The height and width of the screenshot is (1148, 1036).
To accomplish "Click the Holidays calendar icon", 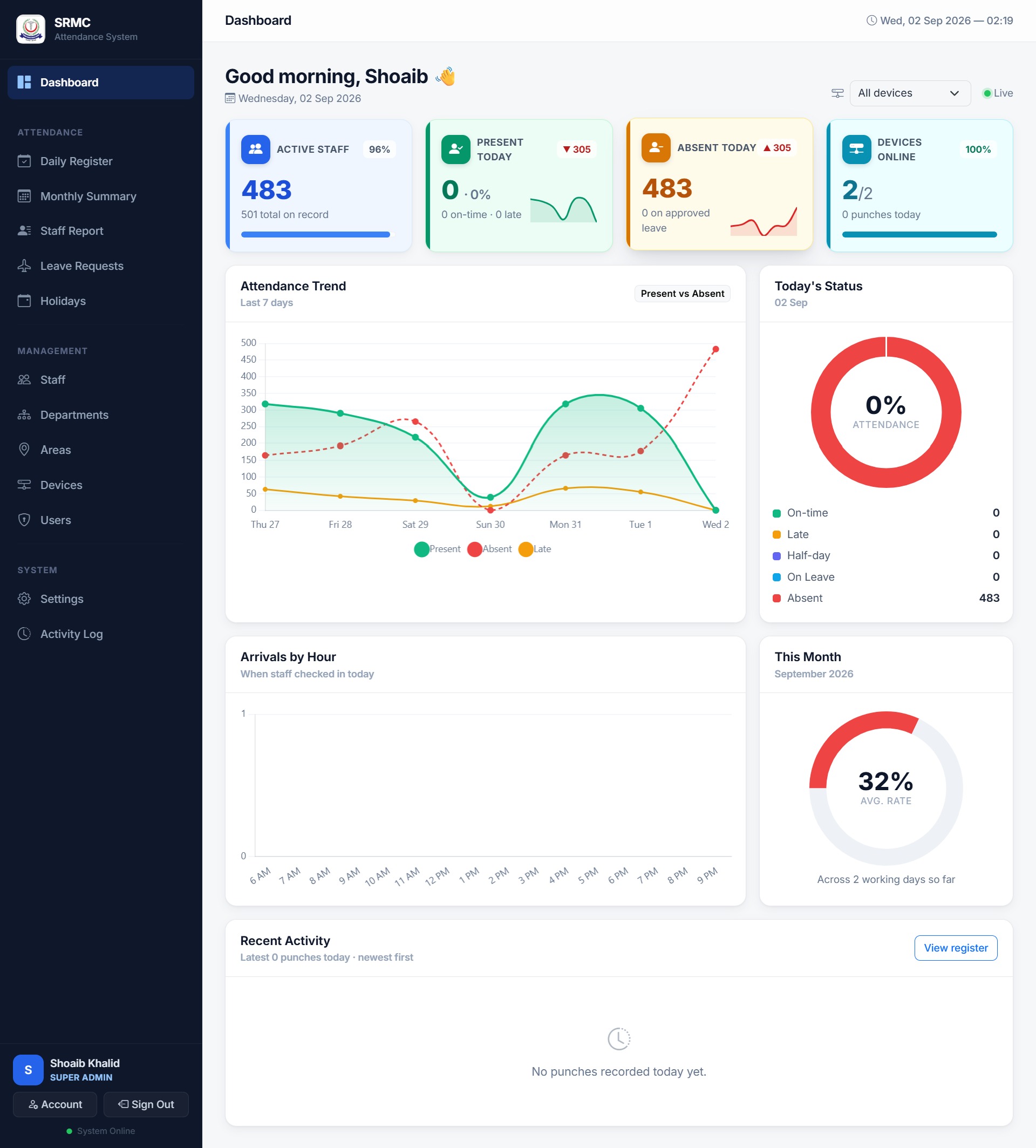I will coord(24,301).
